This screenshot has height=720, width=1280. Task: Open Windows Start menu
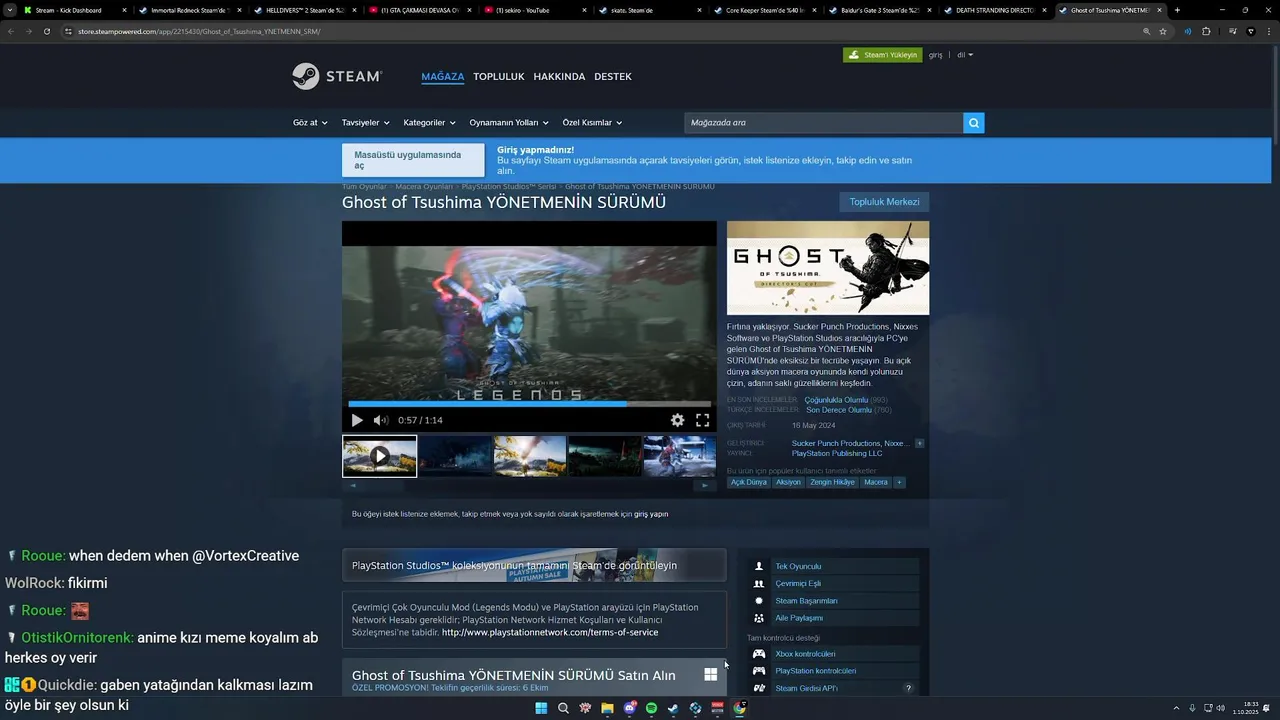(541, 708)
